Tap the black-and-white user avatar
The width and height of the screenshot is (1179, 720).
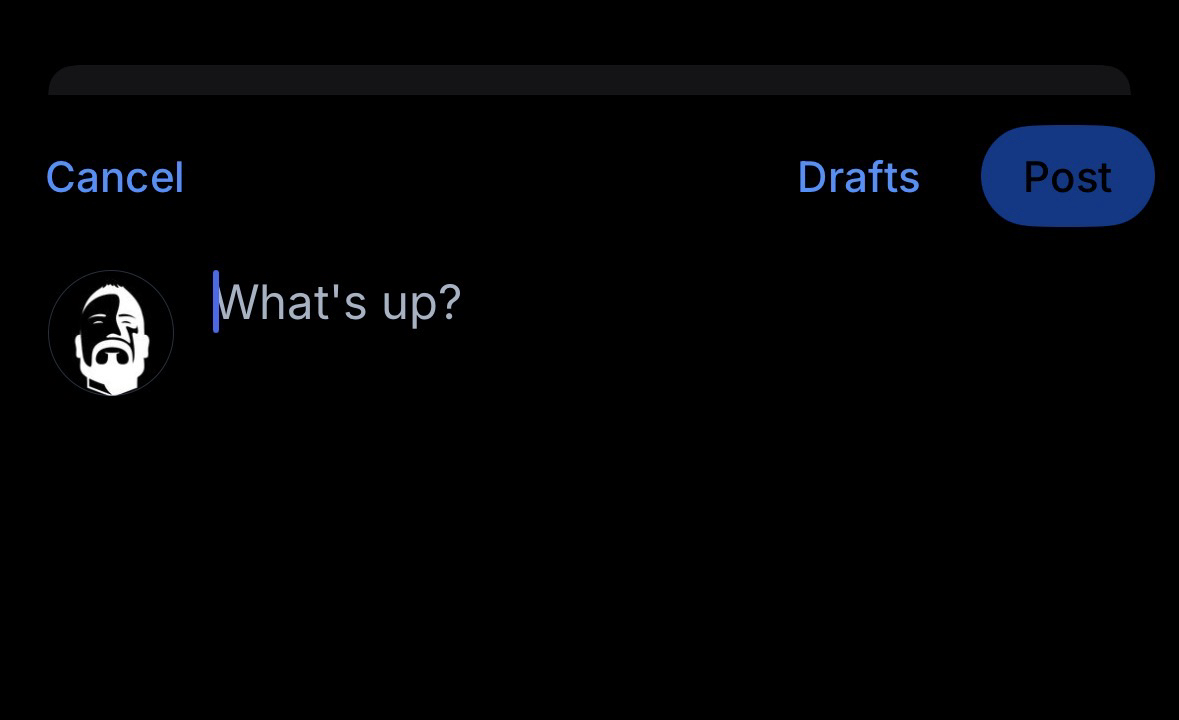click(x=111, y=333)
